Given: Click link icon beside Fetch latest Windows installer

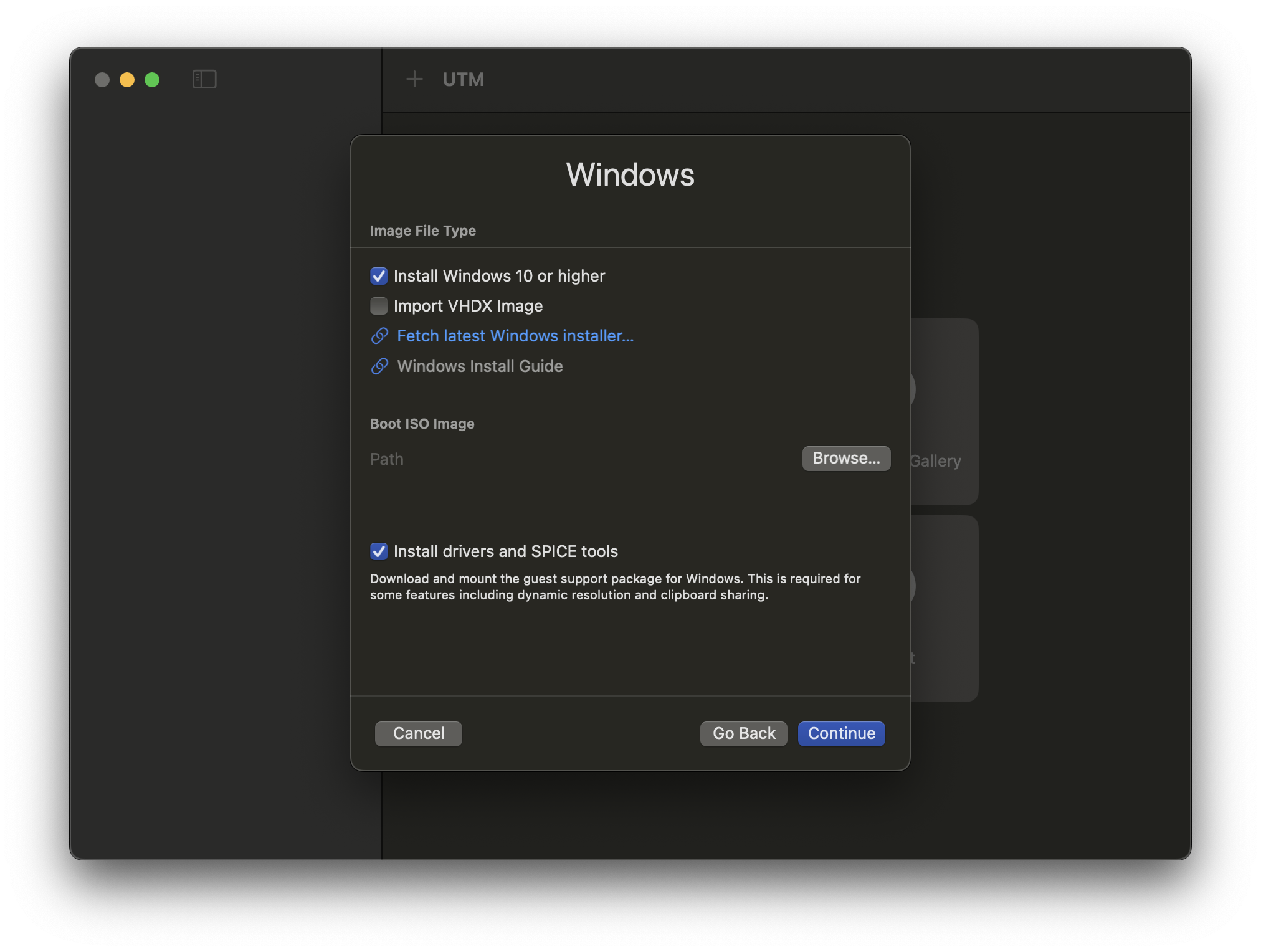Looking at the screenshot, I should (x=379, y=336).
